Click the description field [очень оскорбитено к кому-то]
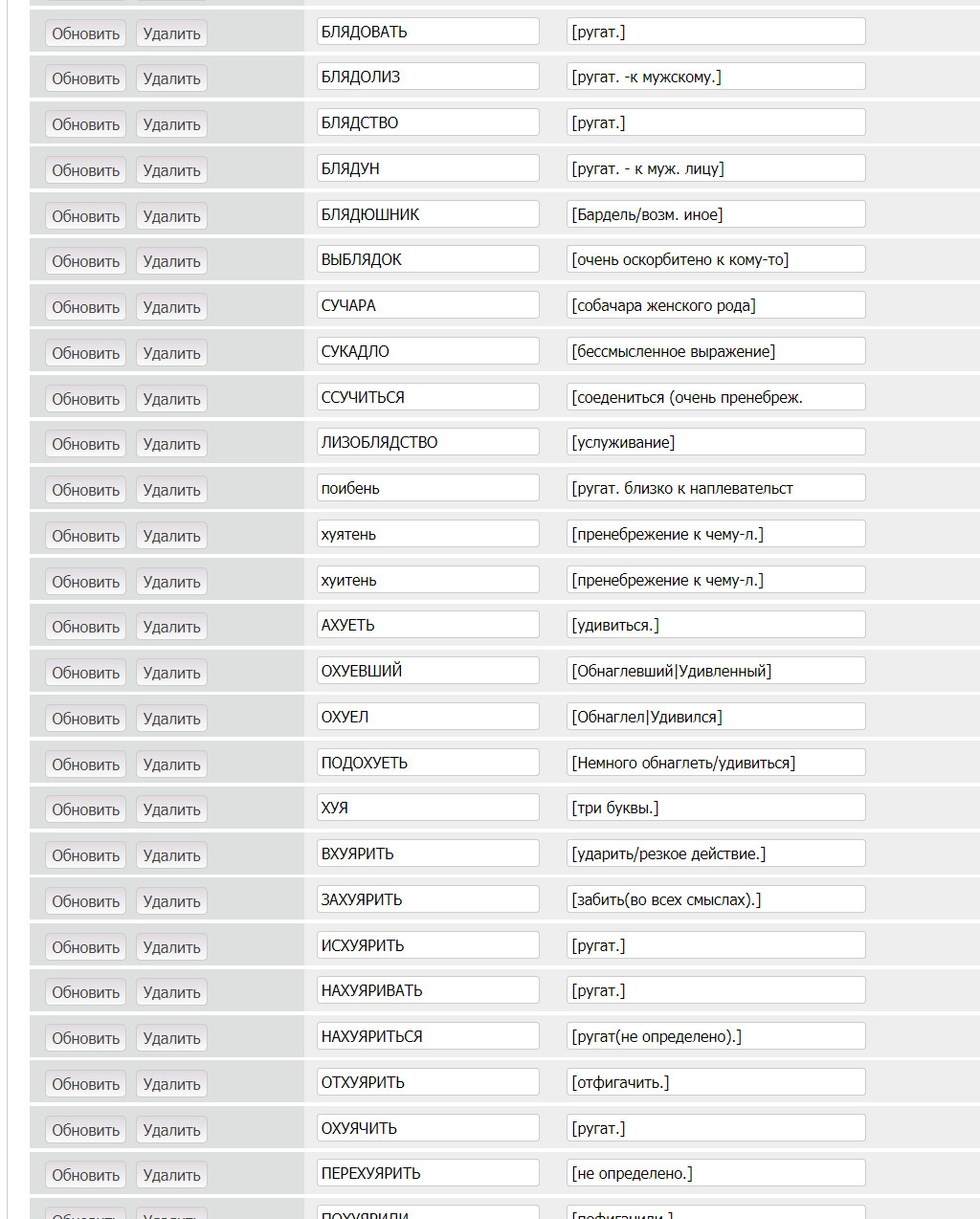The image size is (980, 1219). (x=716, y=259)
